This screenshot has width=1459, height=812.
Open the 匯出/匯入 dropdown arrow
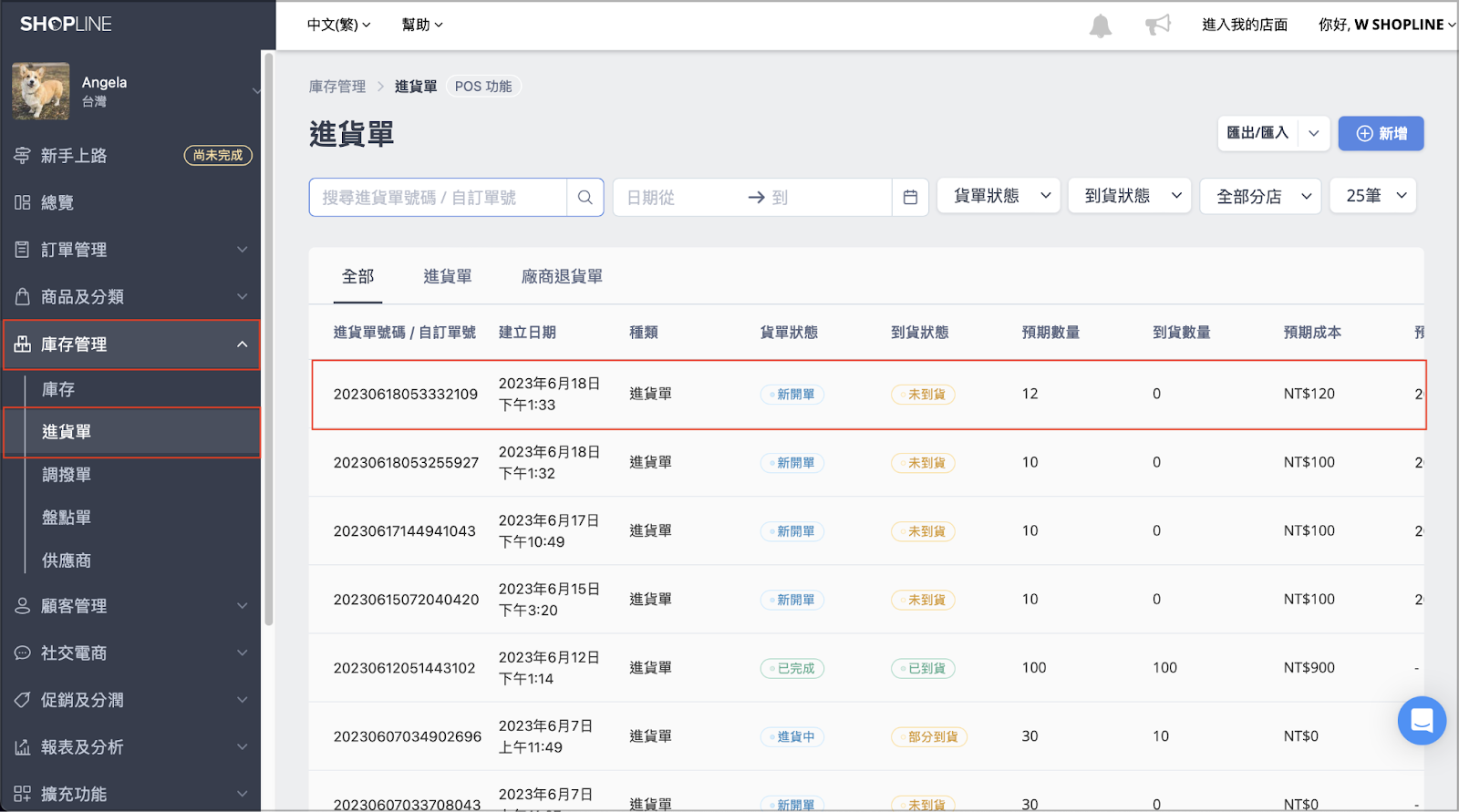point(1313,133)
